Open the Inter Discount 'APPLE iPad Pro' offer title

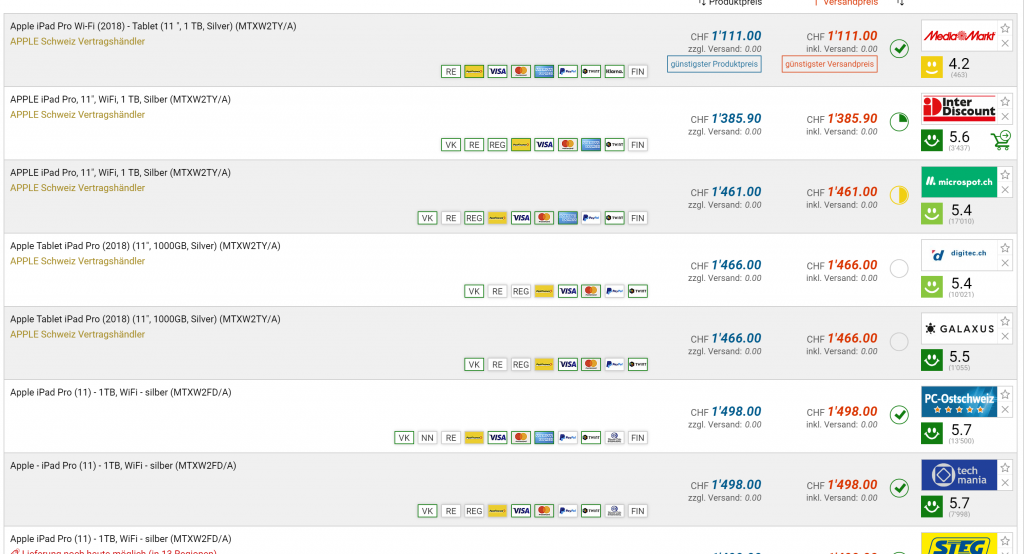(x=120, y=99)
